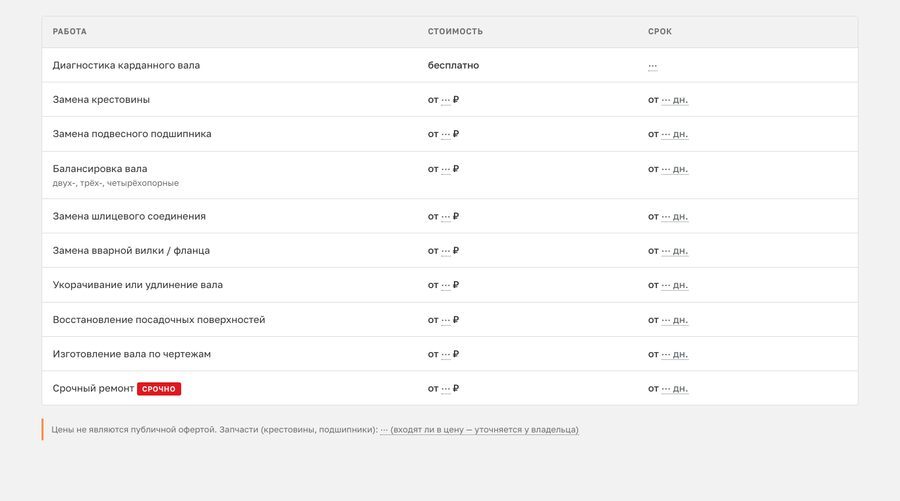Click the СРОК column header
Viewport: 900px width, 501px height.
tap(660, 32)
